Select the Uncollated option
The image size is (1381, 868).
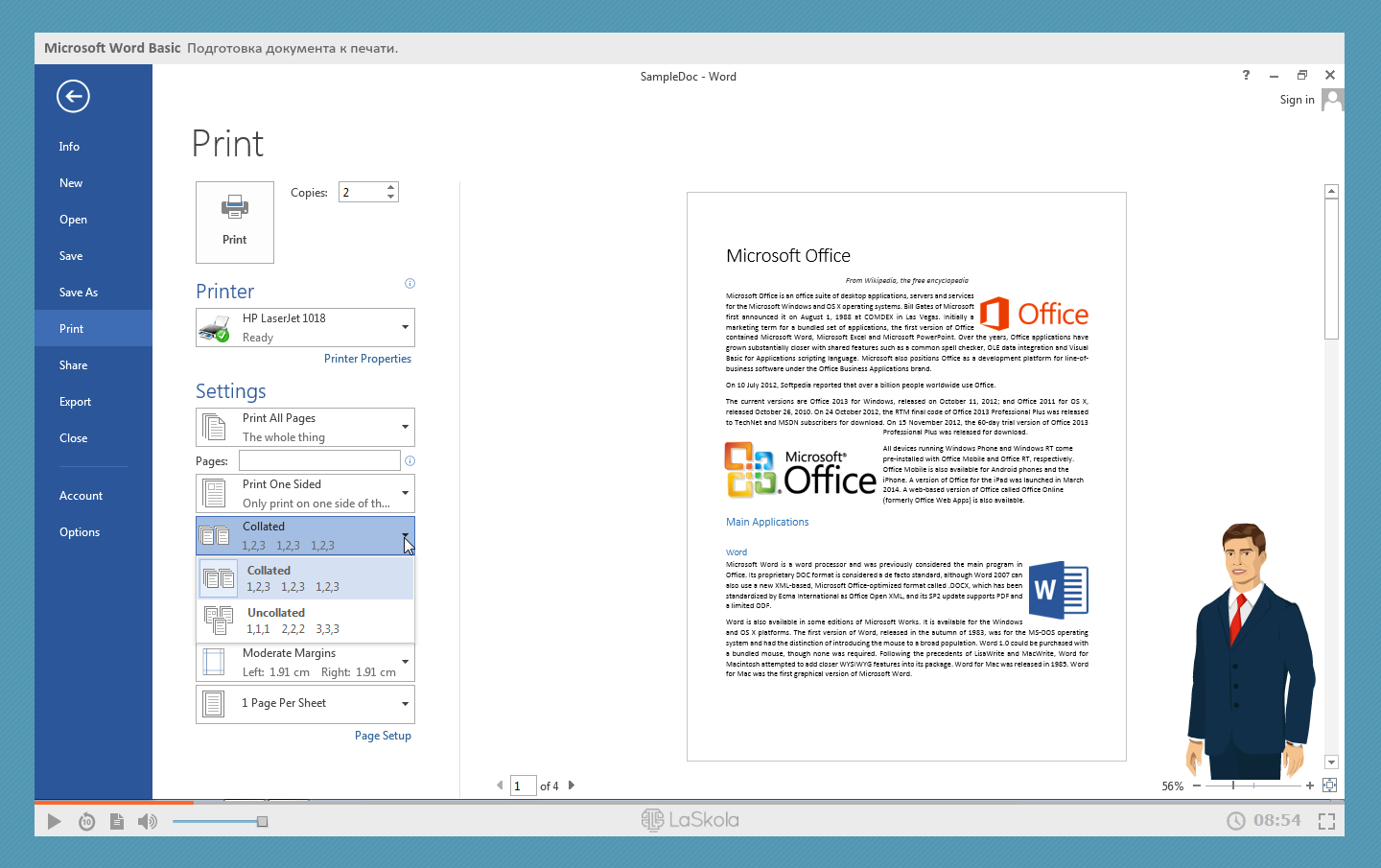pos(305,621)
